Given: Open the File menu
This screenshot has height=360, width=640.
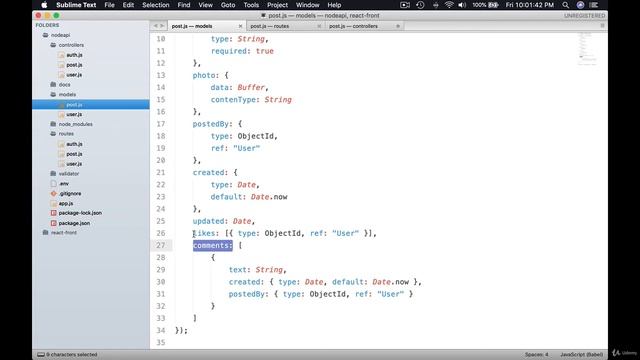Looking at the screenshot, I should pos(109,5).
